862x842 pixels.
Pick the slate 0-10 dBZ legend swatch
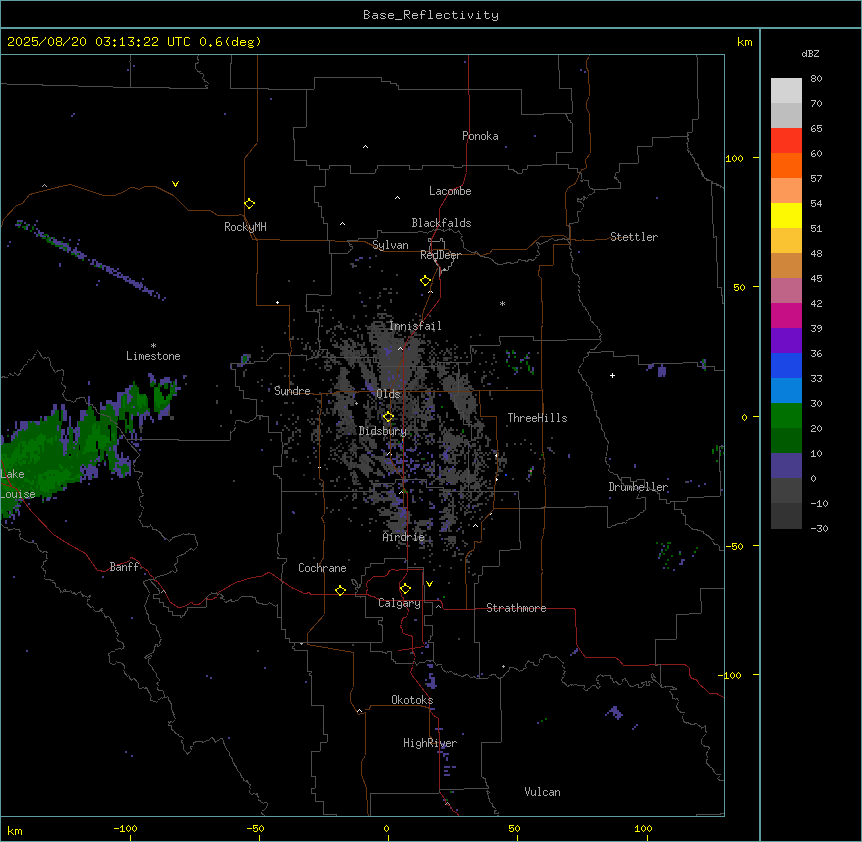pos(786,466)
